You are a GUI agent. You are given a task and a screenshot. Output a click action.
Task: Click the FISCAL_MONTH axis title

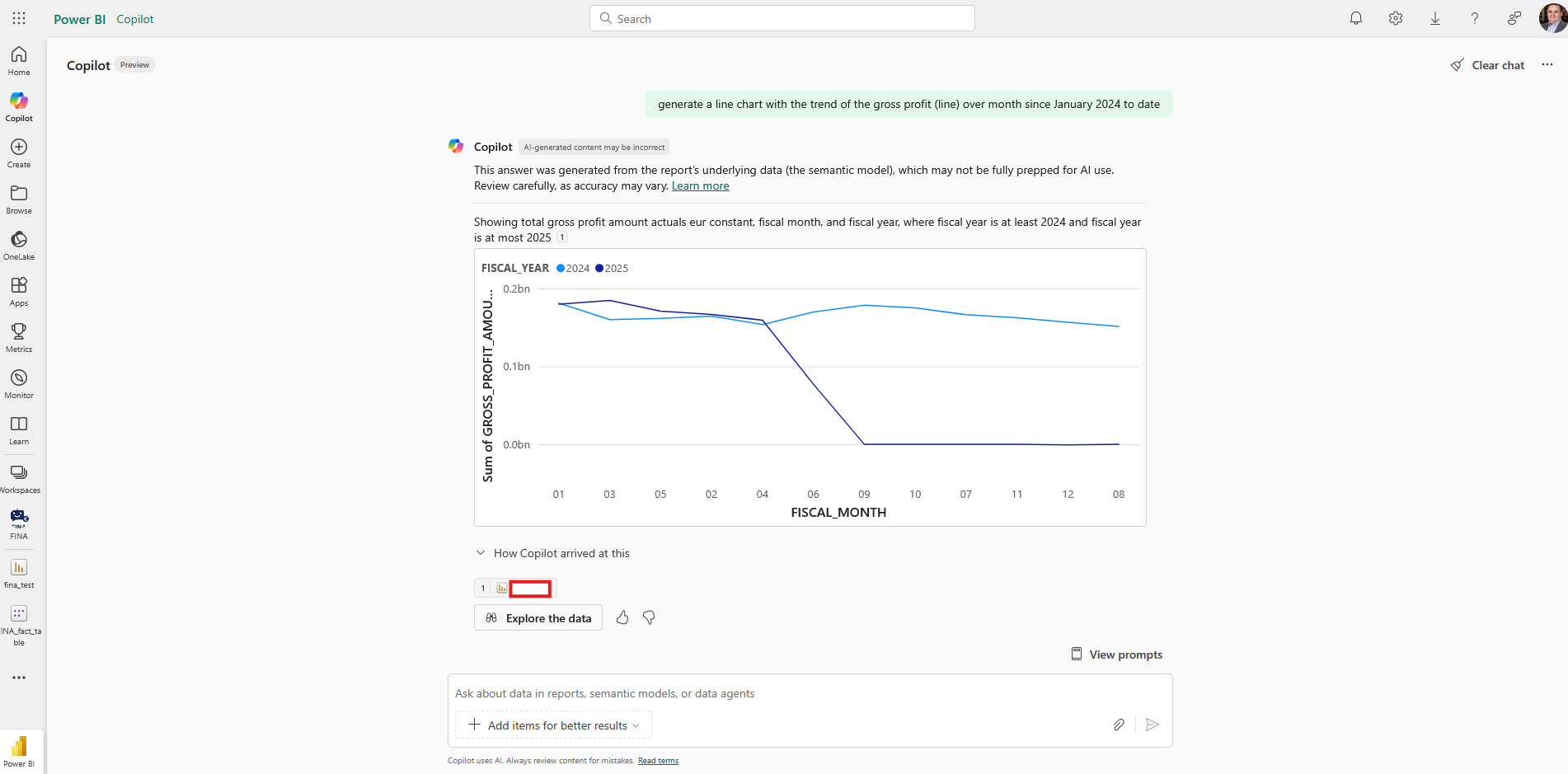(838, 512)
